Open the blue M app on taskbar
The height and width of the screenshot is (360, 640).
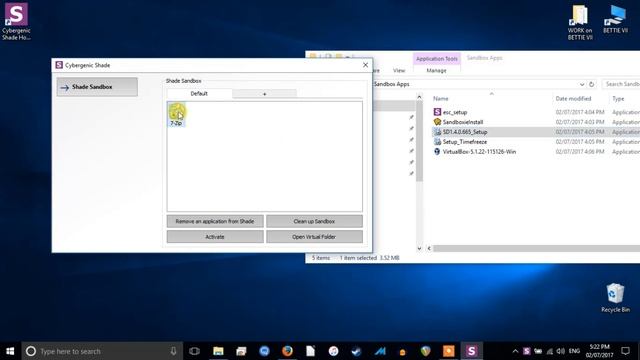[380, 351]
